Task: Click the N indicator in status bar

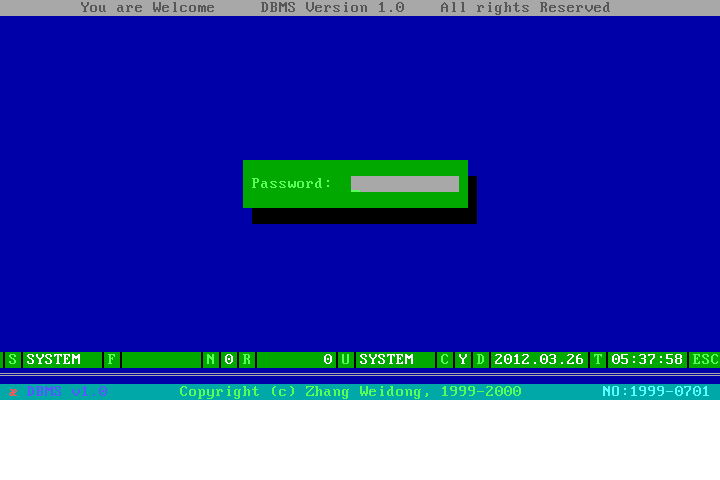Action: [x=210, y=359]
